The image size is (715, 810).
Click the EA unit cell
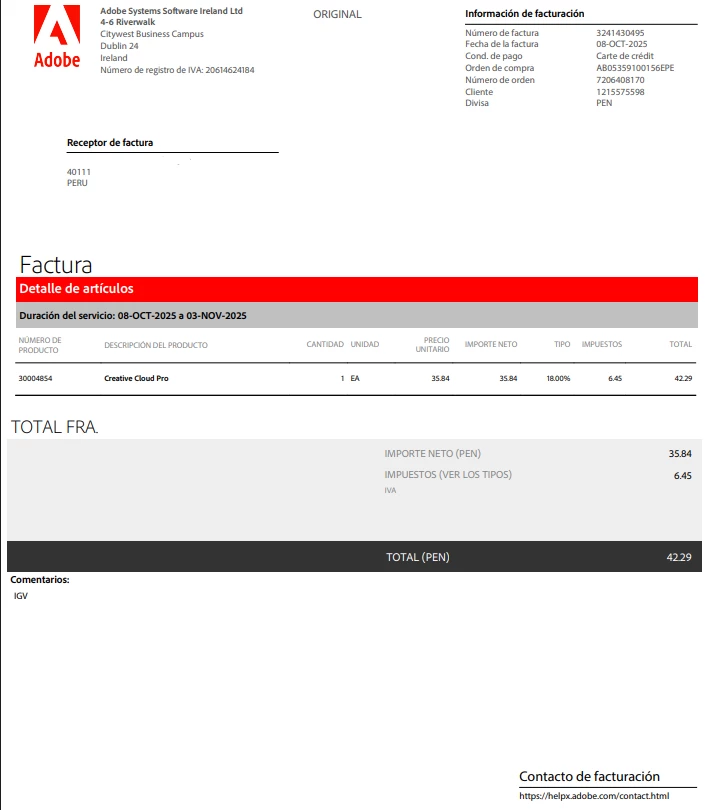tap(355, 379)
